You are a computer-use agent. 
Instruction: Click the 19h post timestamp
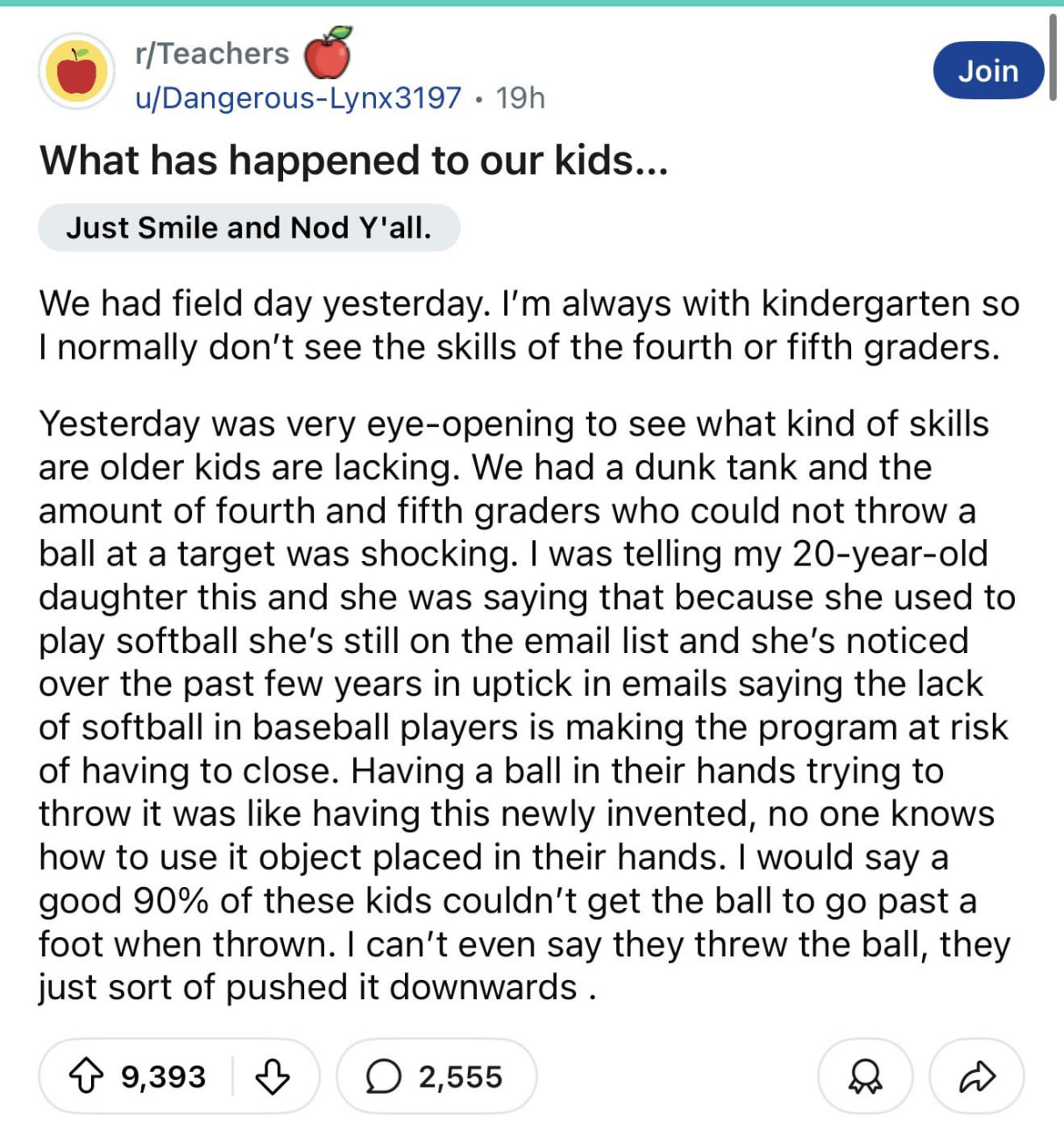521,97
